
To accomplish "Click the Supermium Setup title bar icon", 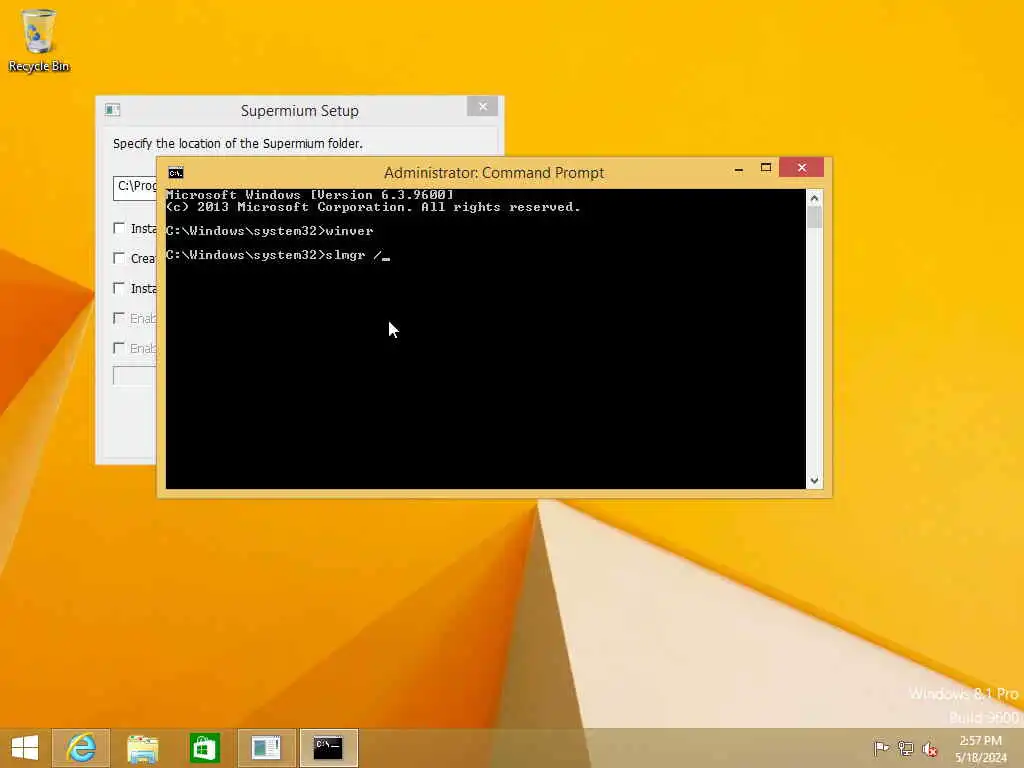I will tap(112, 110).
